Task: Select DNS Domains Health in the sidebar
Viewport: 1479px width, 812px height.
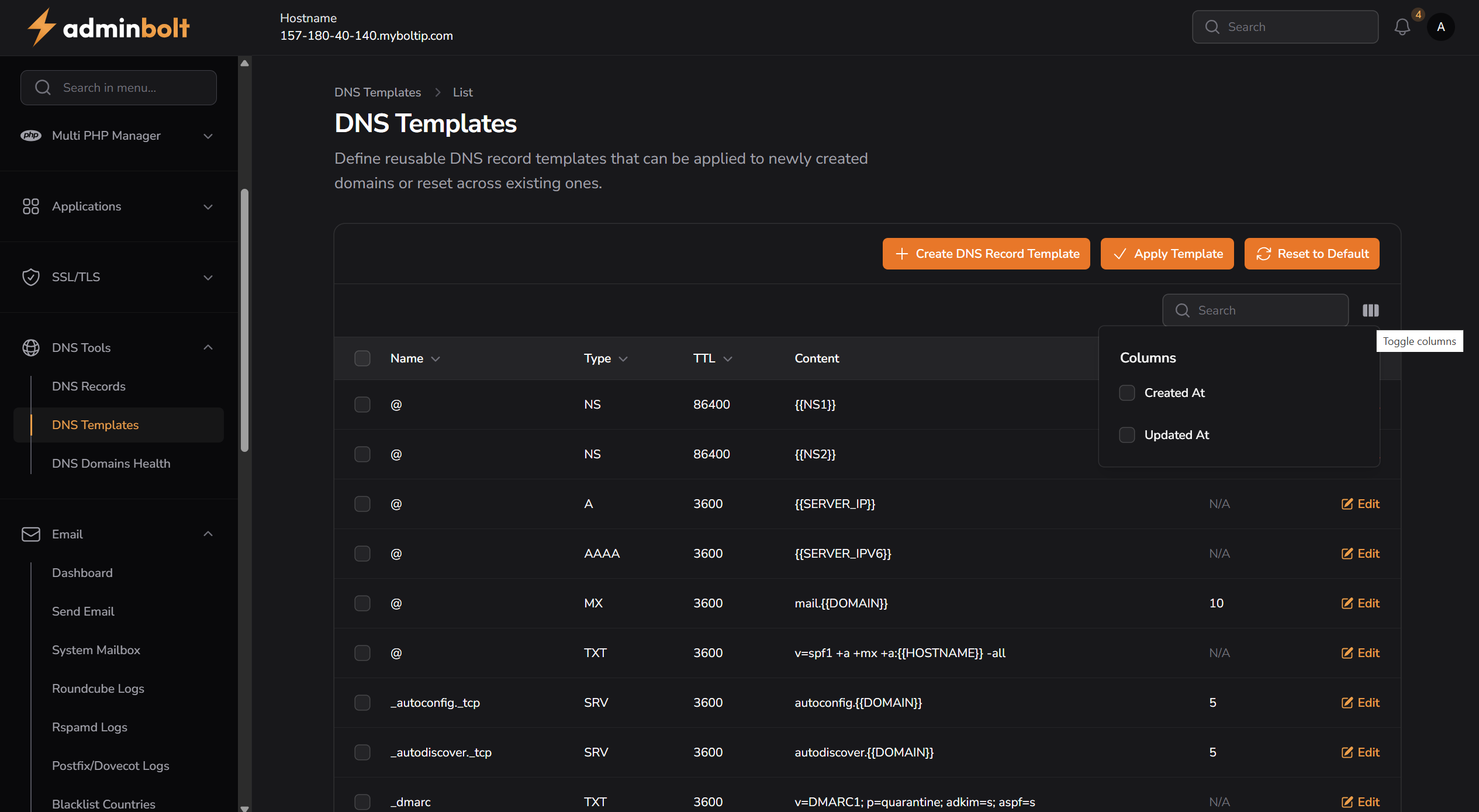Action: coord(111,463)
